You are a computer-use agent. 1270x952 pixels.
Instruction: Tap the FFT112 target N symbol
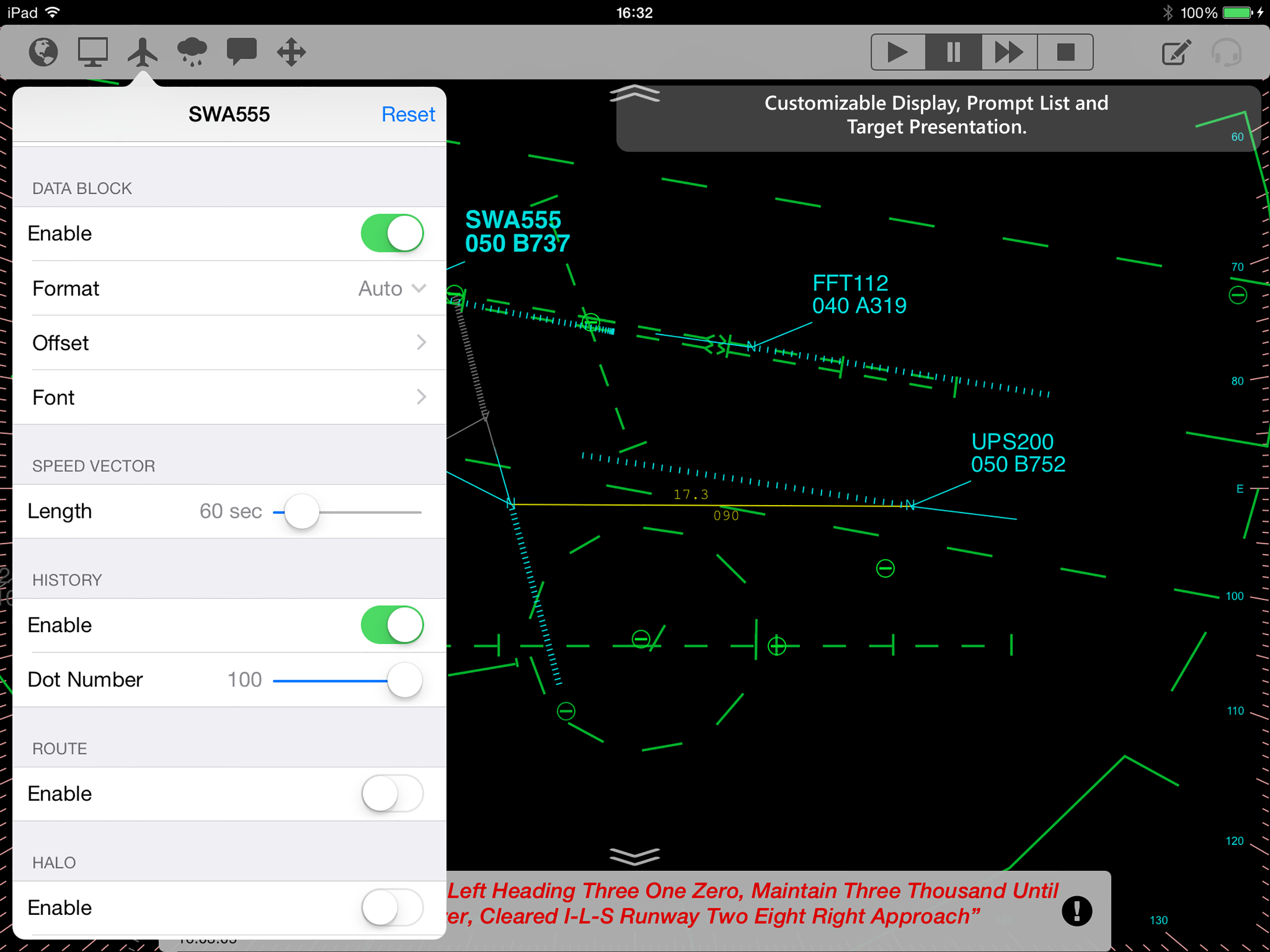(x=751, y=346)
